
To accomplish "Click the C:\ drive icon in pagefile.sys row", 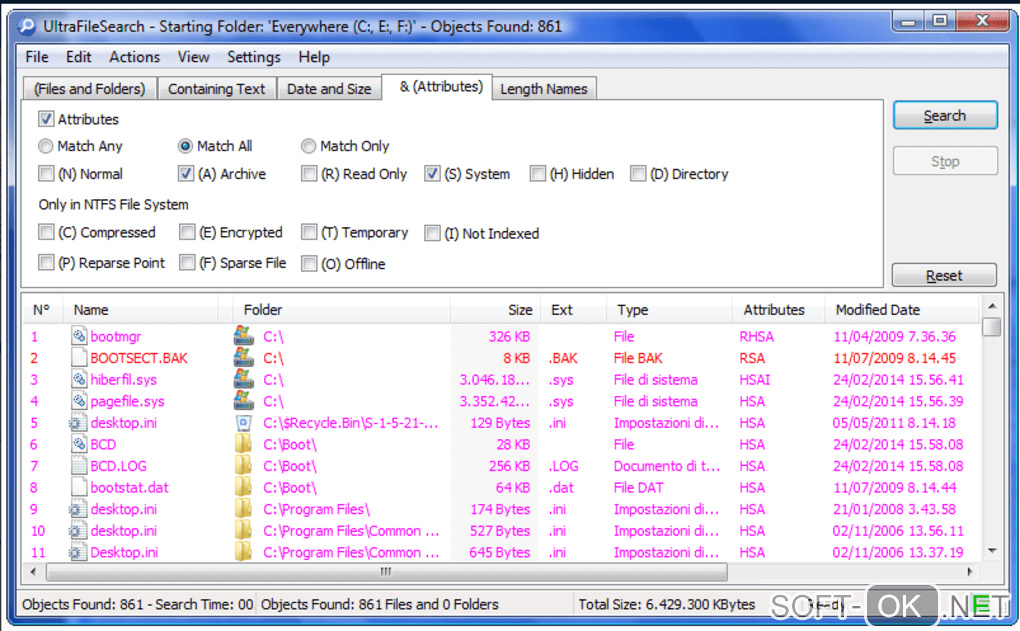I will [243, 400].
